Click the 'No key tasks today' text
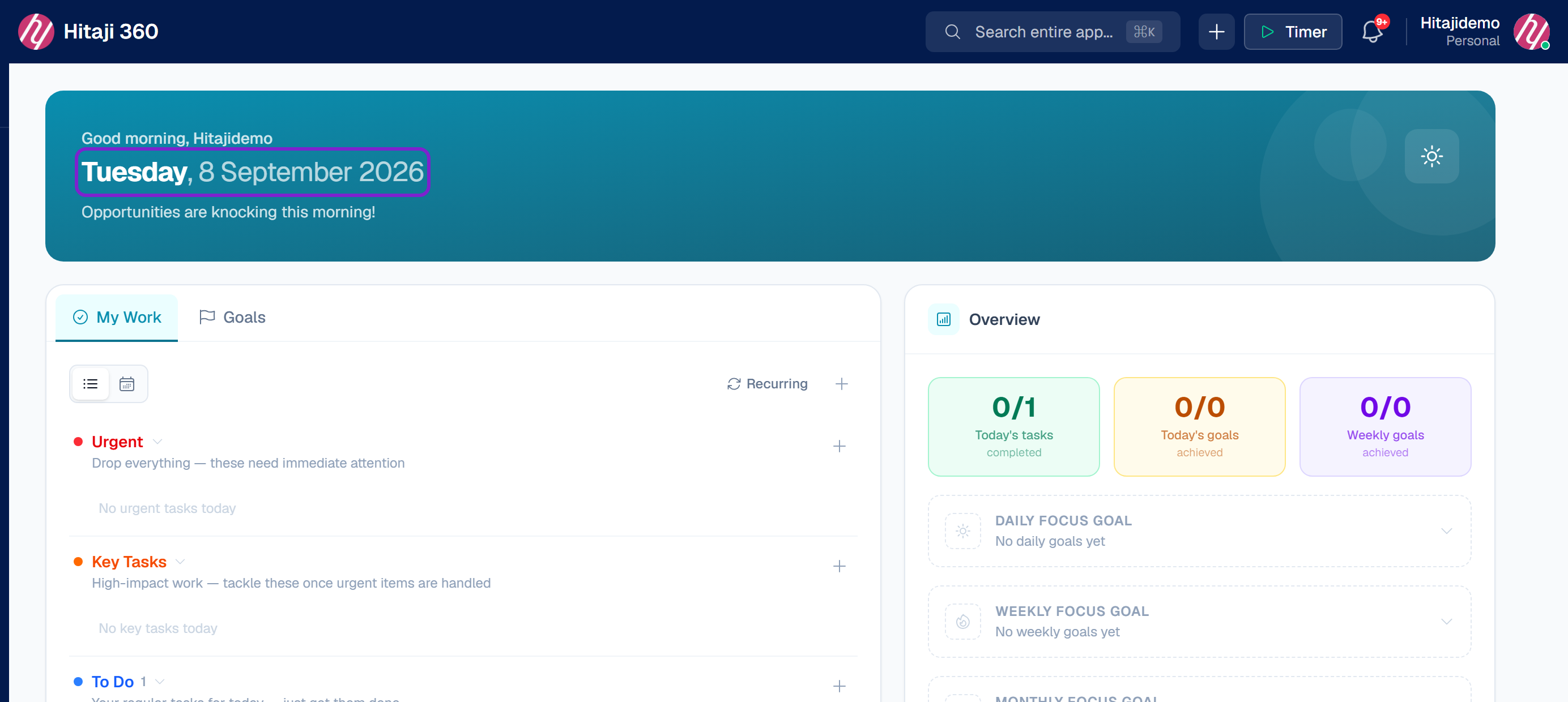 tap(157, 628)
